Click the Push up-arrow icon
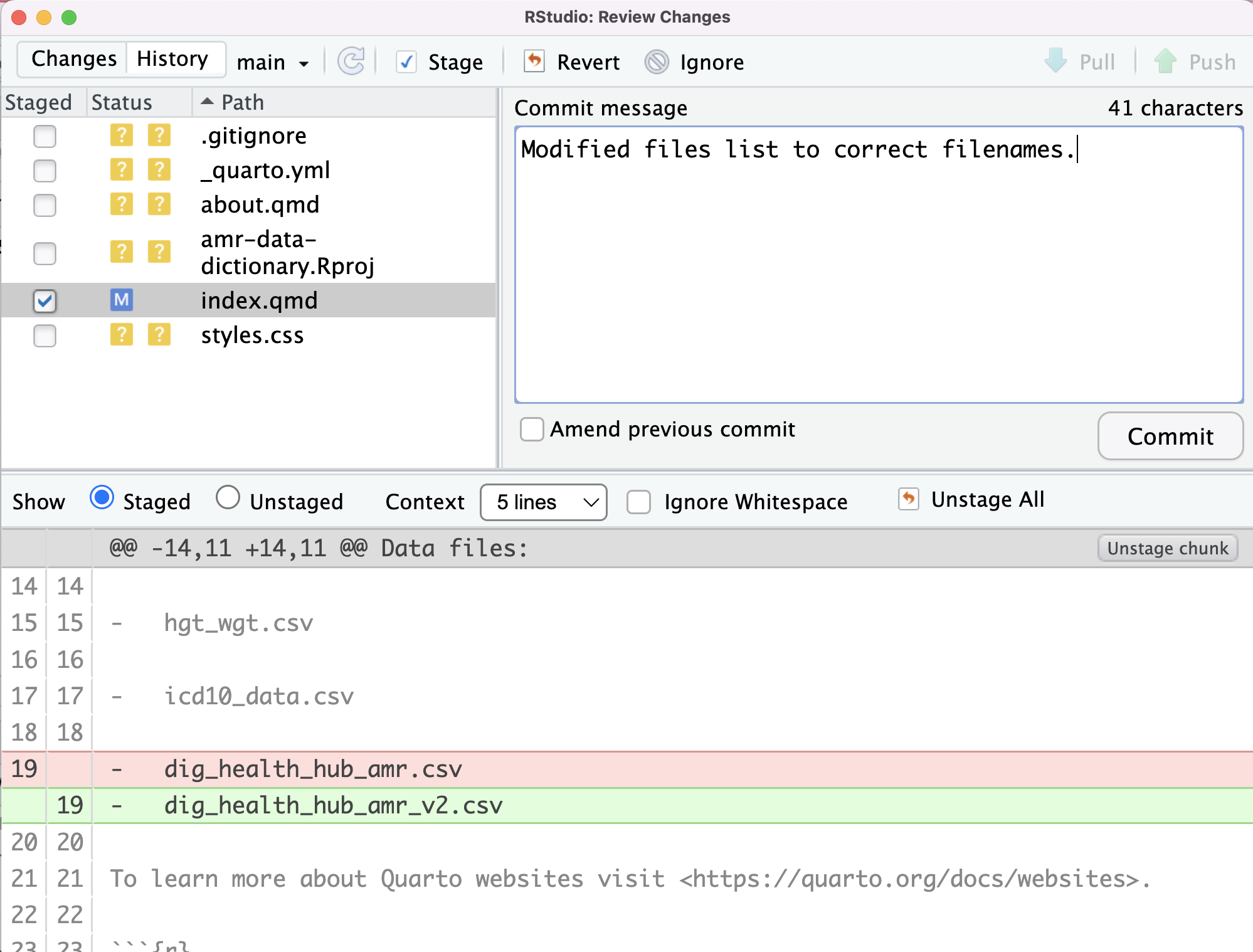This screenshot has height=952, width=1253. [1165, 61]
